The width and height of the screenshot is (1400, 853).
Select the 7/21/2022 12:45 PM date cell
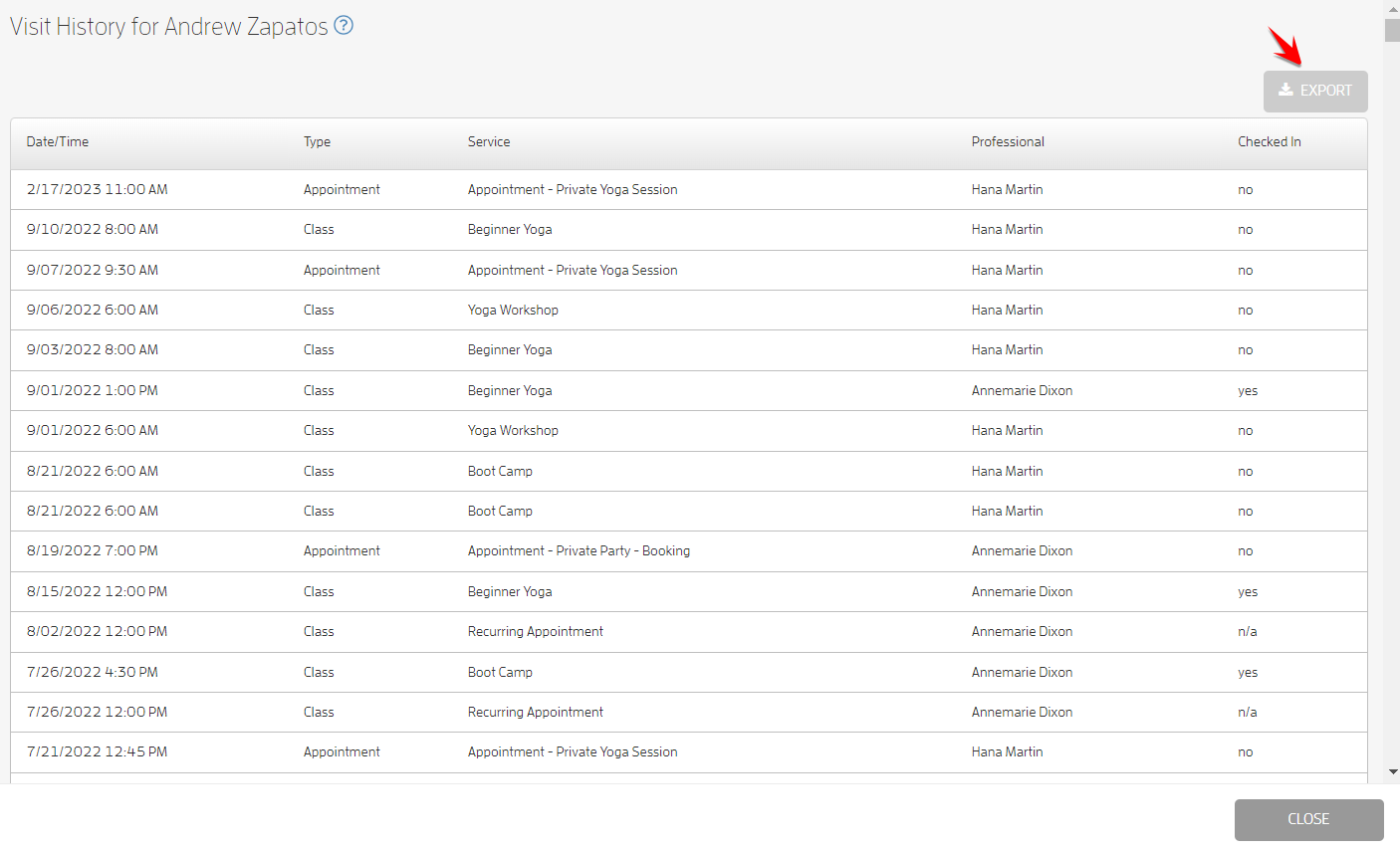coord(98,751)
